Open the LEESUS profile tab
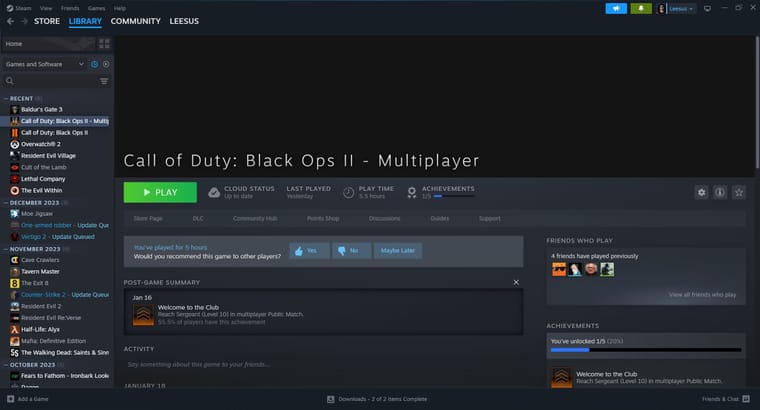 pyautogui.click(x=184, y=21)
